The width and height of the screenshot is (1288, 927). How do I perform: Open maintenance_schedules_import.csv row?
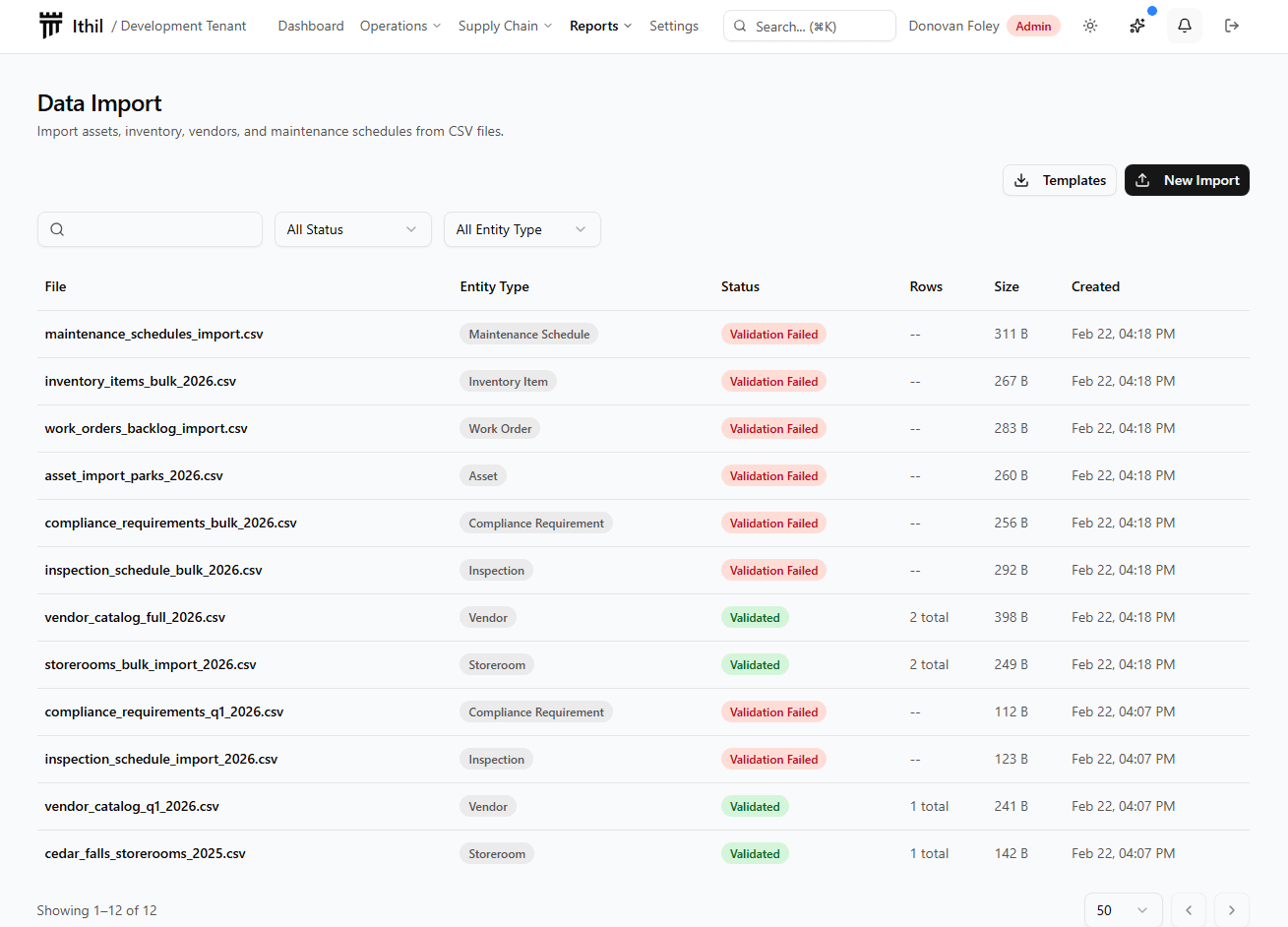point(644,335)
